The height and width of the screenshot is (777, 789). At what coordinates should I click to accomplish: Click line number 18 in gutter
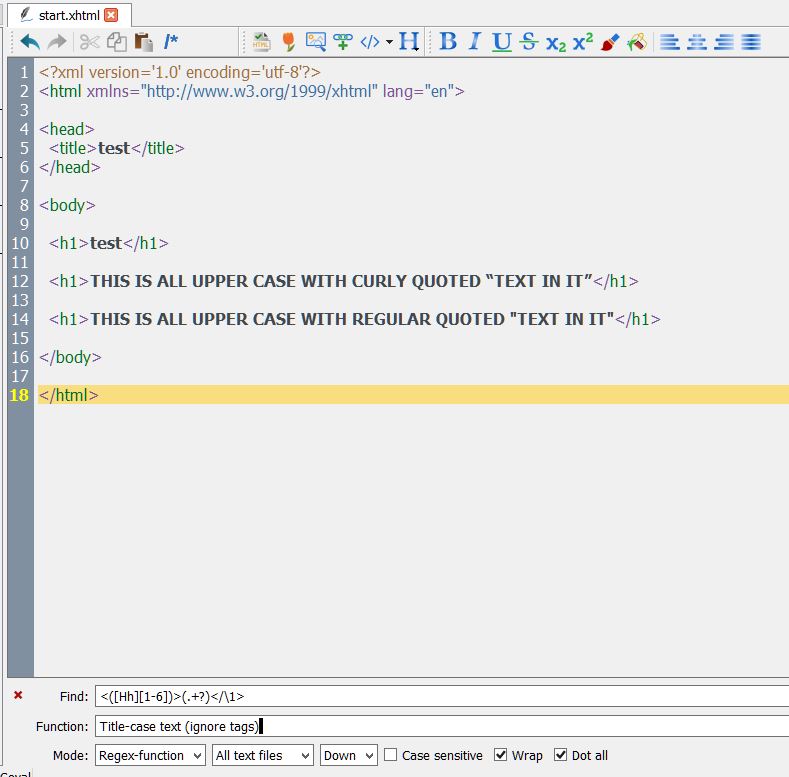tap(20, 395)
